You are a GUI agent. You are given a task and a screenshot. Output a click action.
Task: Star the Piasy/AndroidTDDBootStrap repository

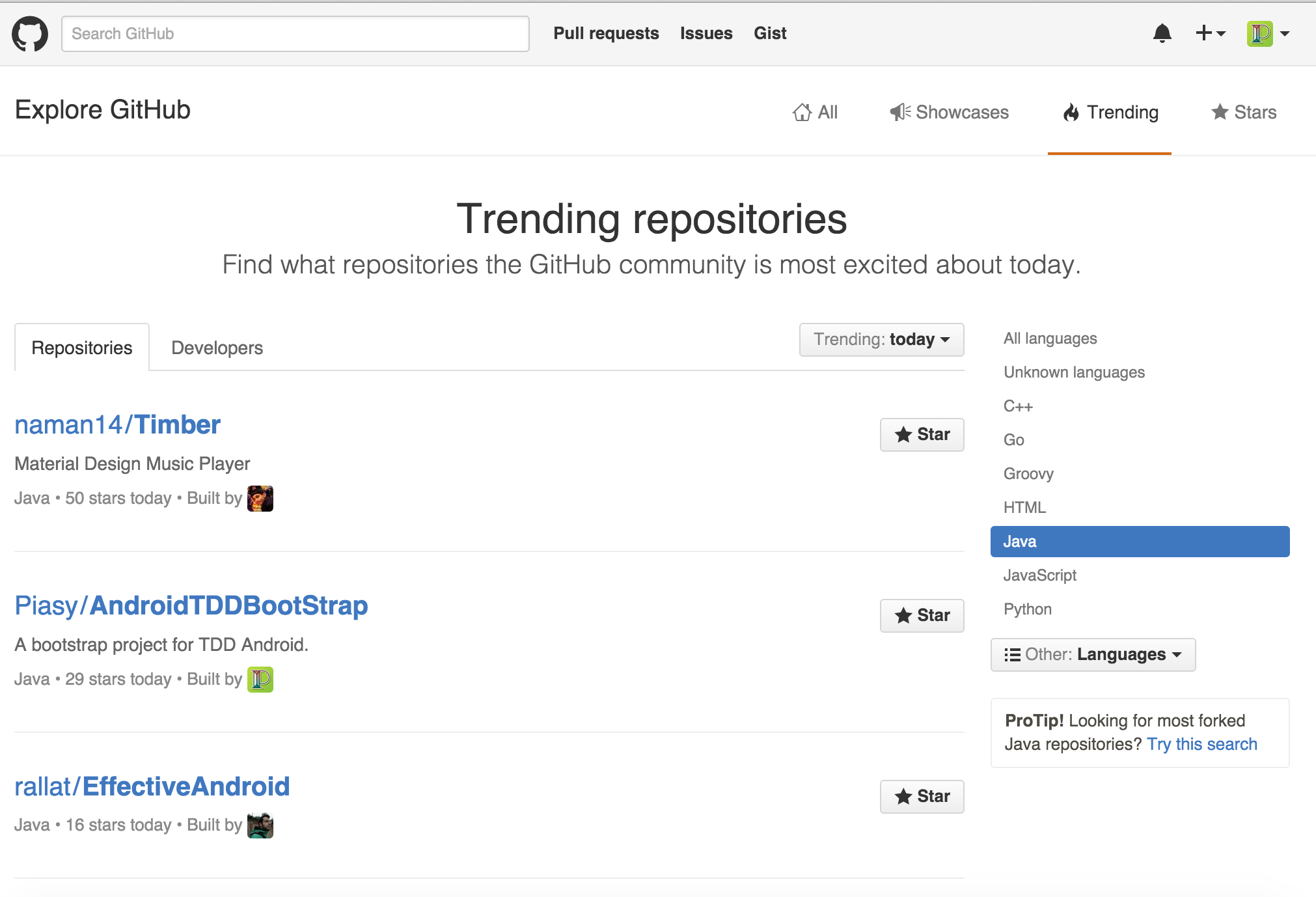922,616
